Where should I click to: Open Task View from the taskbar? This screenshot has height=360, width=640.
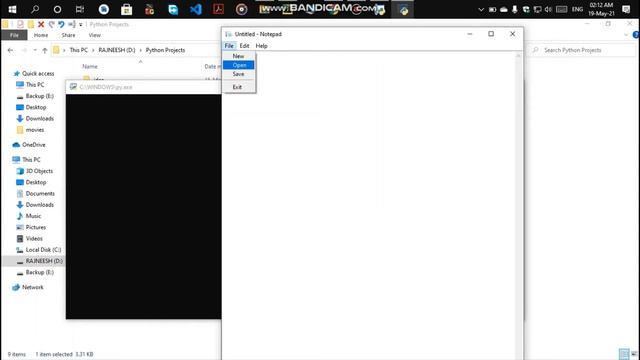pos(80,9)
